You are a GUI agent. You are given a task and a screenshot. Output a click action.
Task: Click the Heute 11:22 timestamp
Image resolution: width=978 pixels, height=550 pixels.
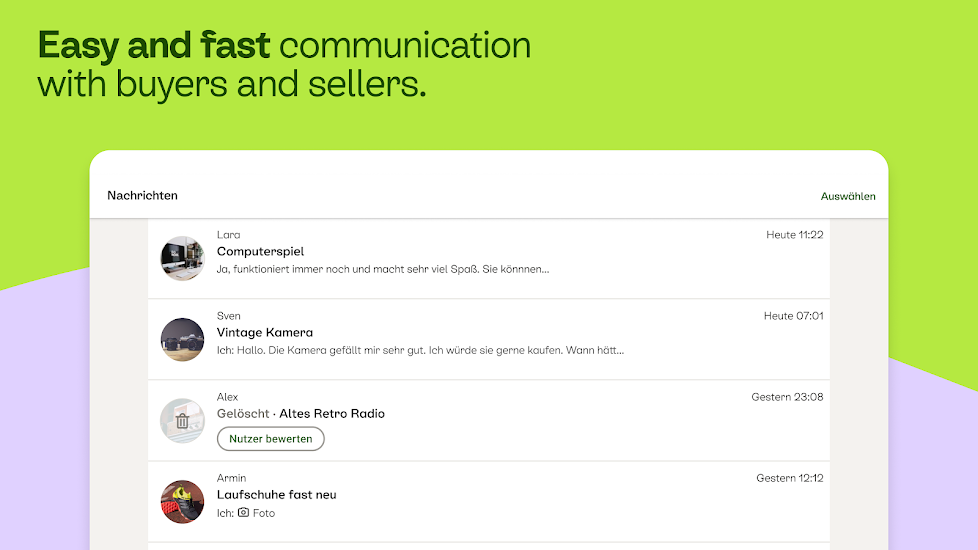pyautogui.click(x=795, y=235)
